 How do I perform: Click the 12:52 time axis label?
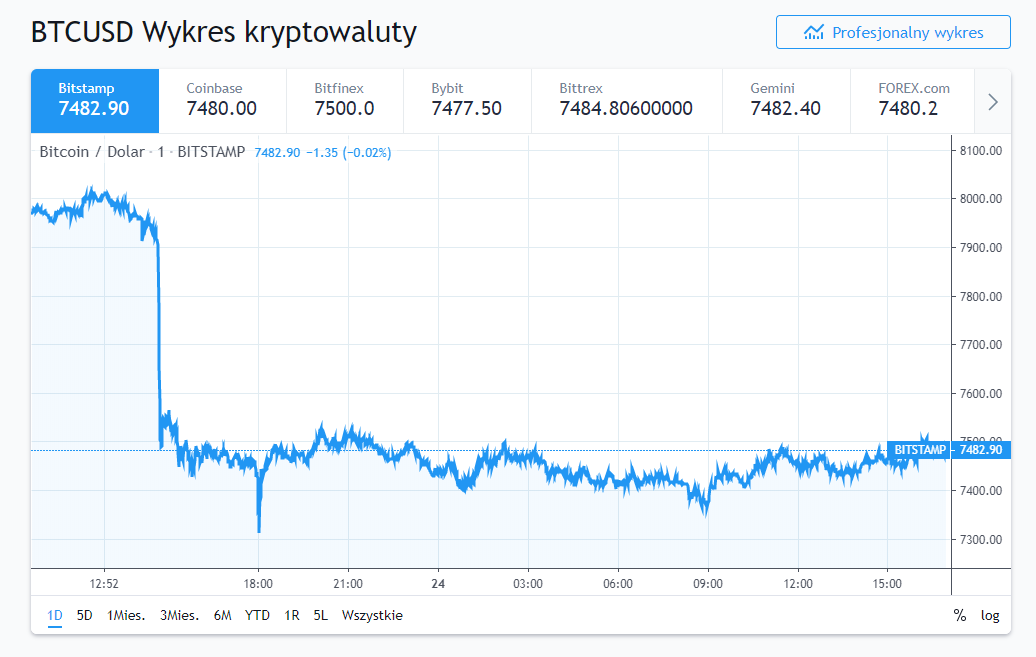104,584
